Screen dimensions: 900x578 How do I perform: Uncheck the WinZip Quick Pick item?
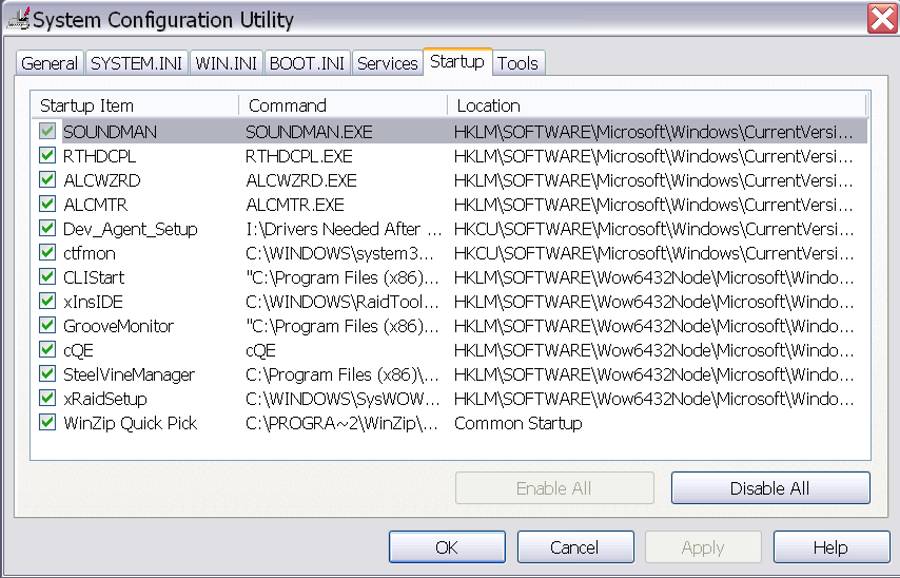click(x=47, y=422)
